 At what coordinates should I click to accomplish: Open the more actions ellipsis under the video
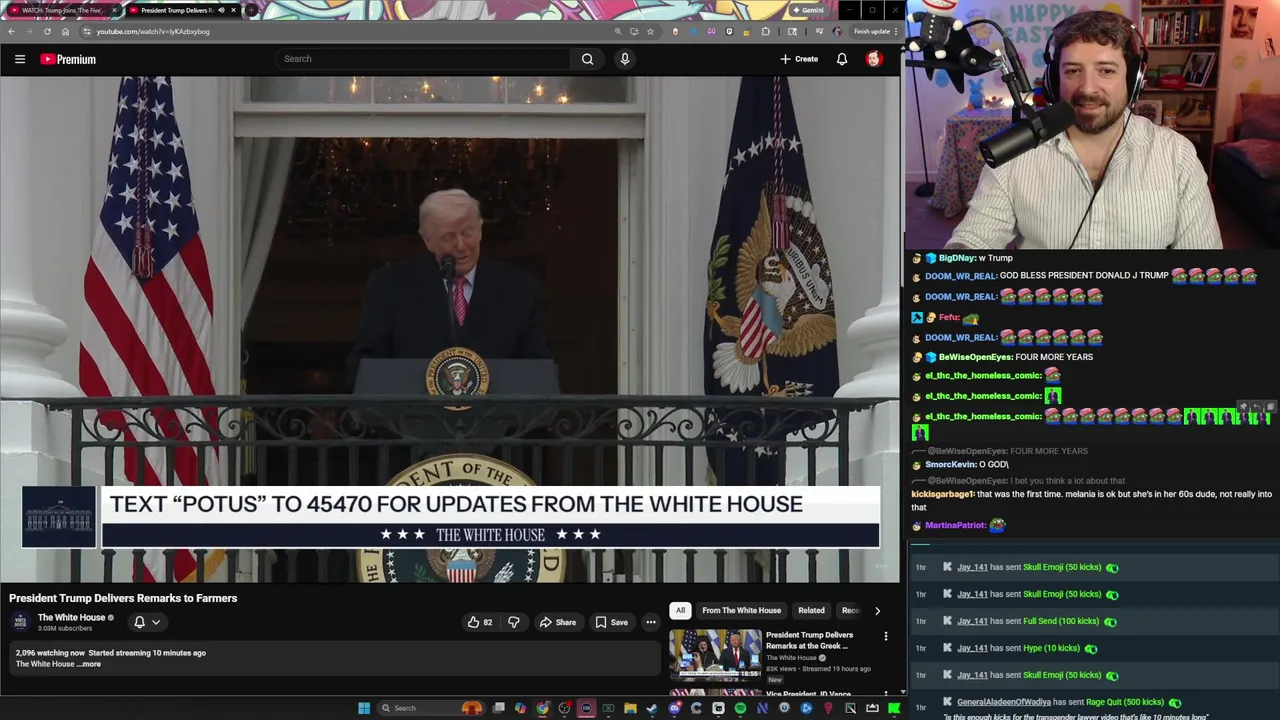[x=651, y=622]
